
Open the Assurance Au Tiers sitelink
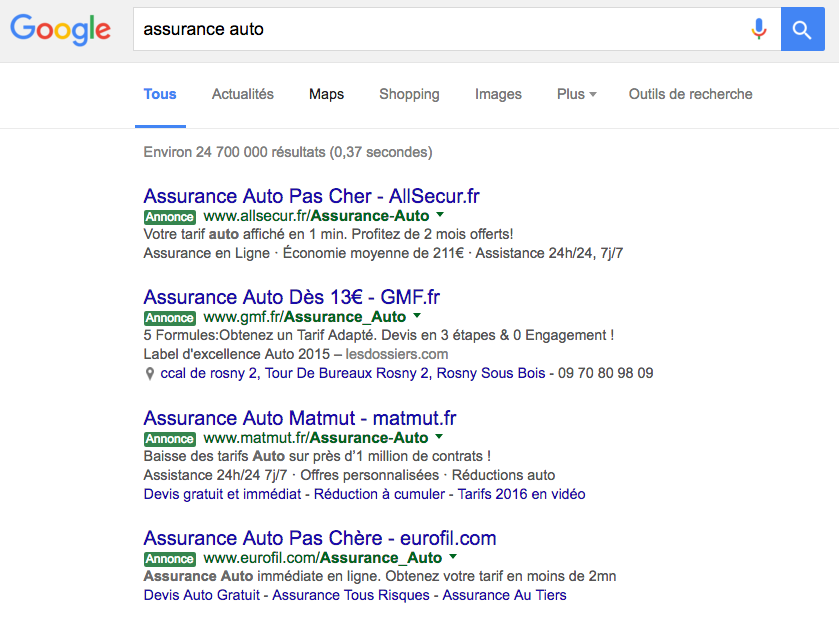(505, 595)
